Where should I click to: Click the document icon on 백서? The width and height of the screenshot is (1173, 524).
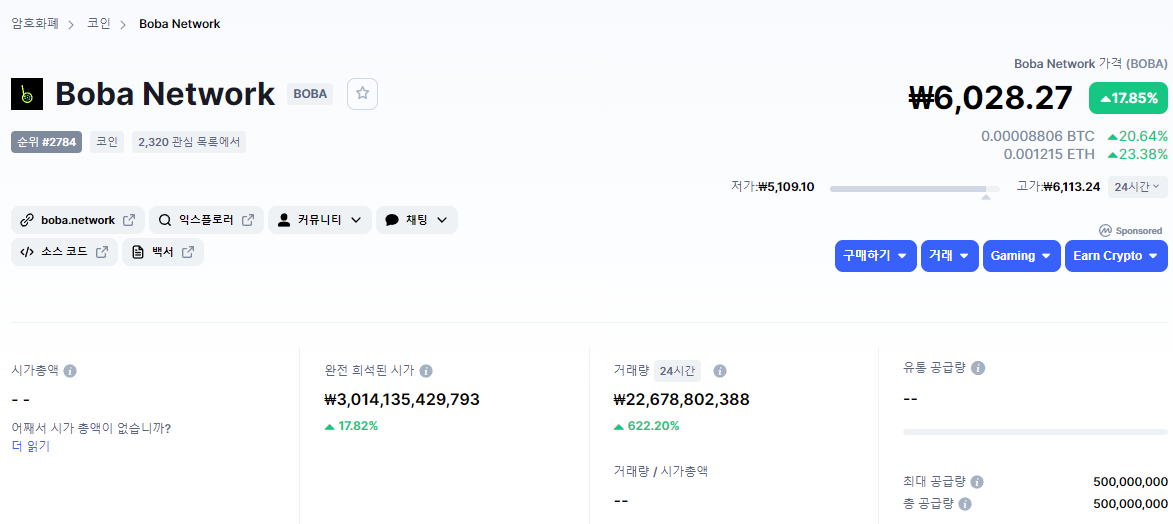[x=138, y=252]
